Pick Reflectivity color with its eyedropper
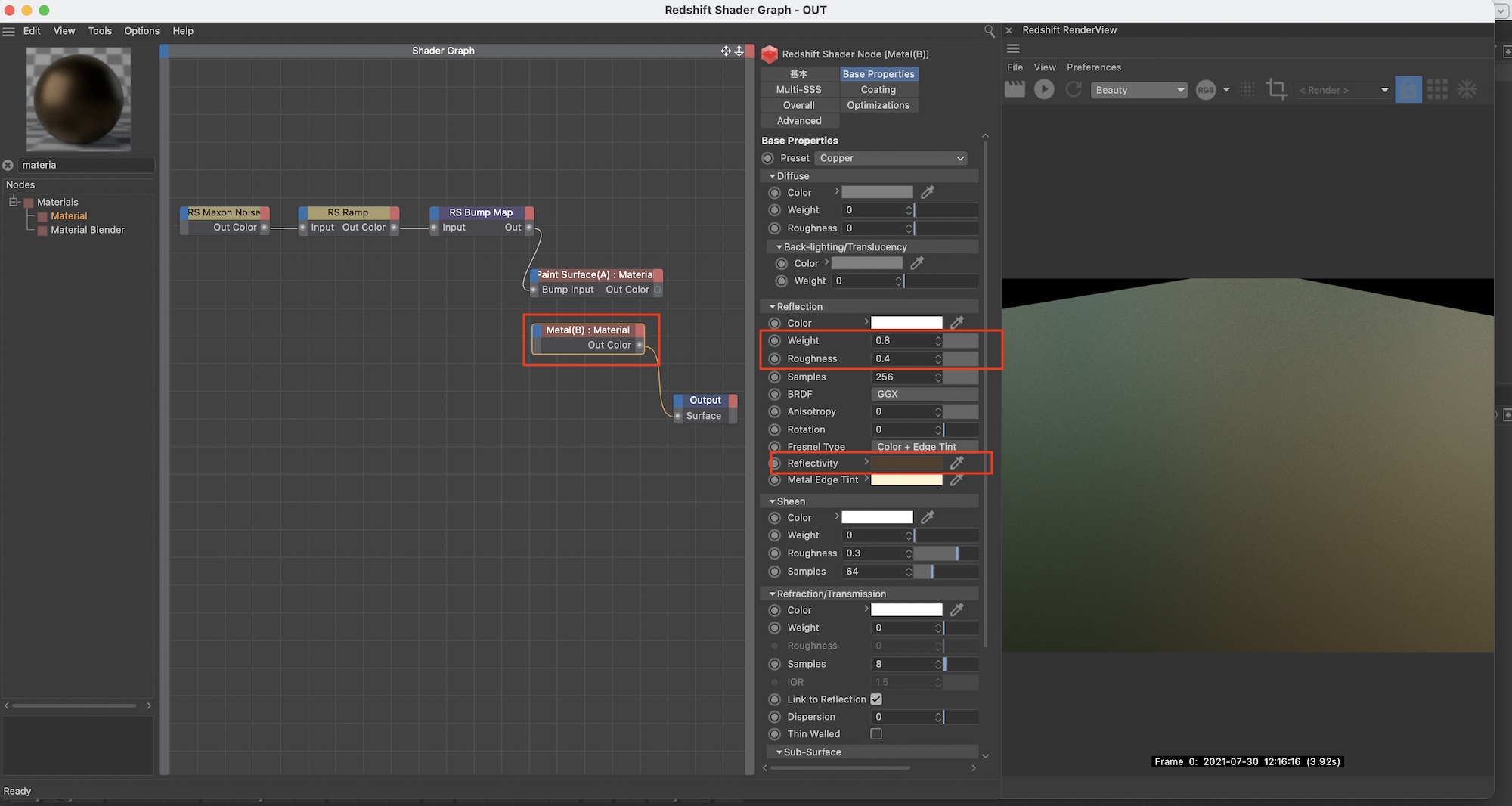Image resolution: width=1512 pixels, height=806 pixels. 957,463
